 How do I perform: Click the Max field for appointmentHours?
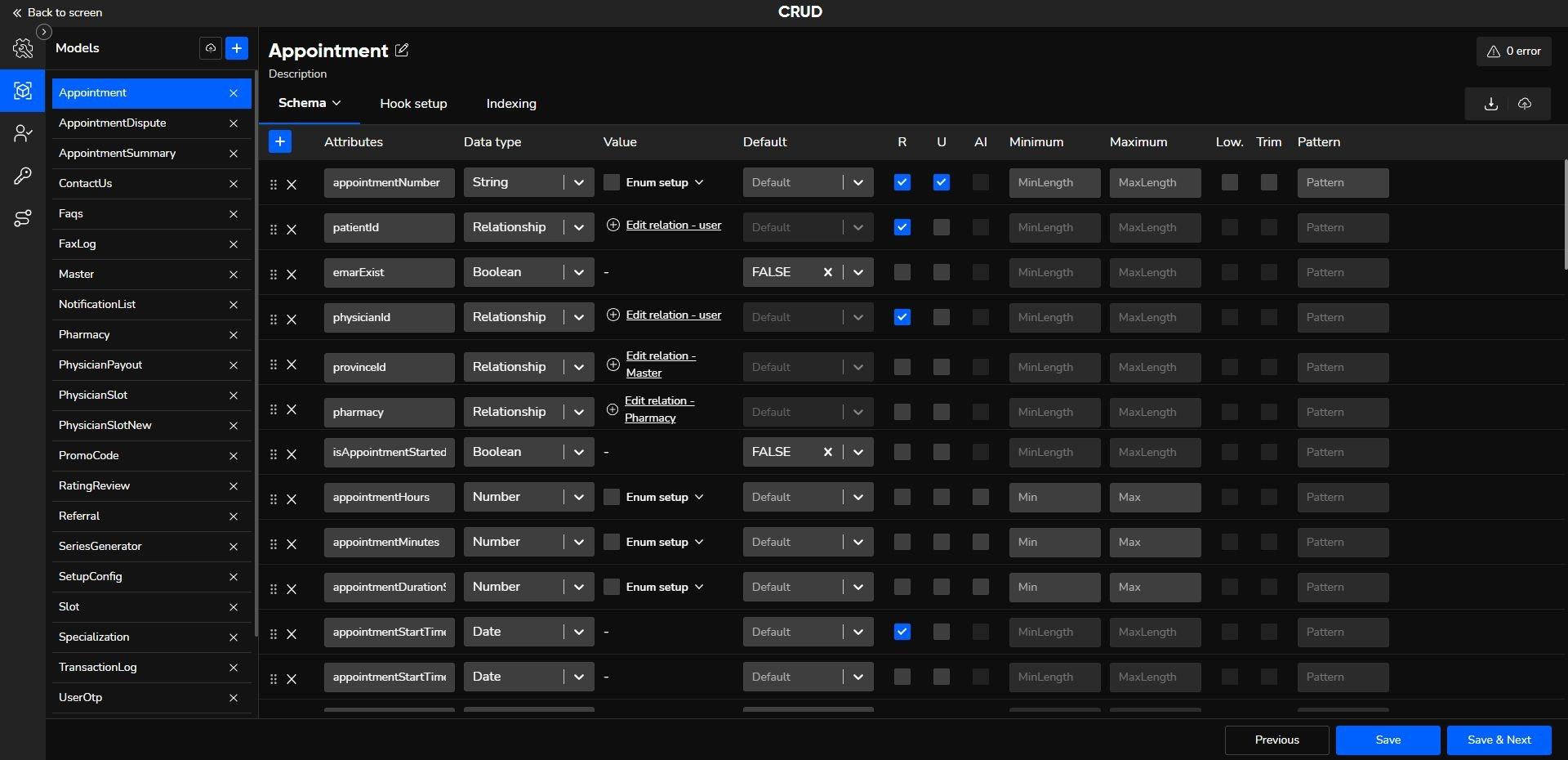pos(1155,497)
